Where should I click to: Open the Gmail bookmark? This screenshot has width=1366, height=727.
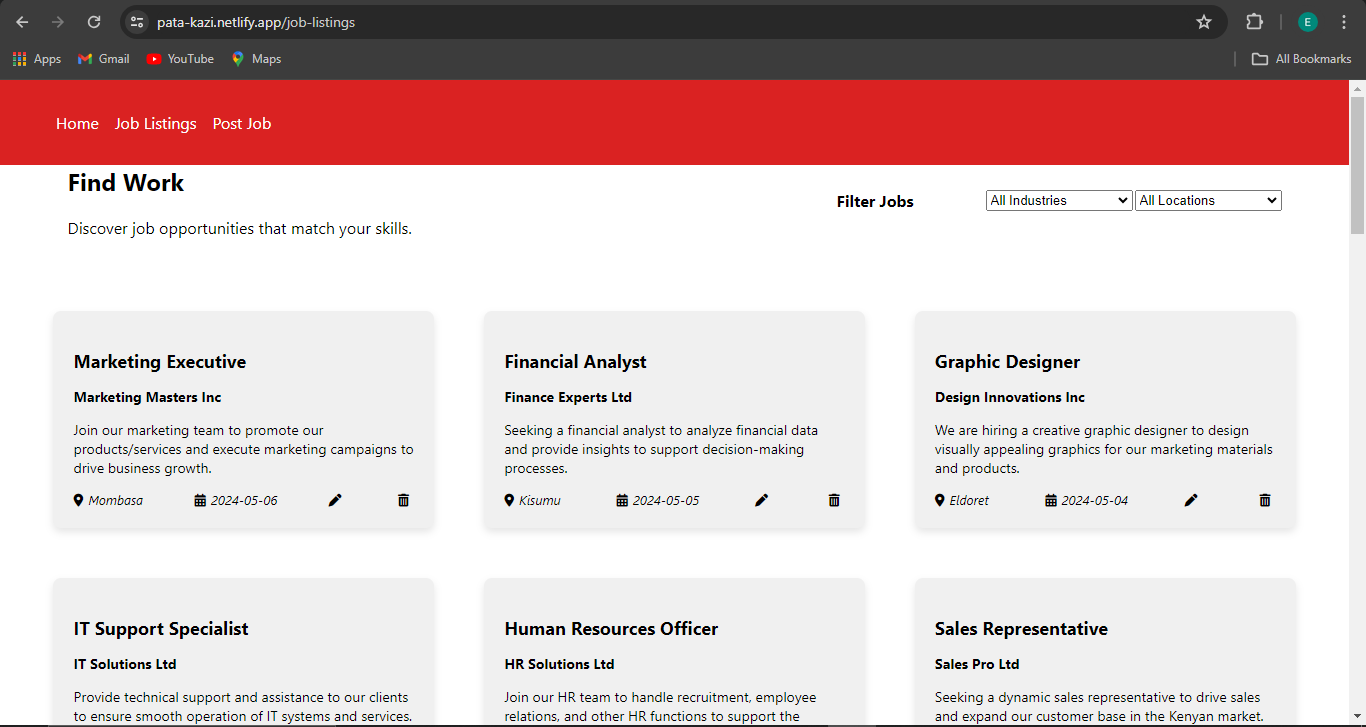point(104,59)
